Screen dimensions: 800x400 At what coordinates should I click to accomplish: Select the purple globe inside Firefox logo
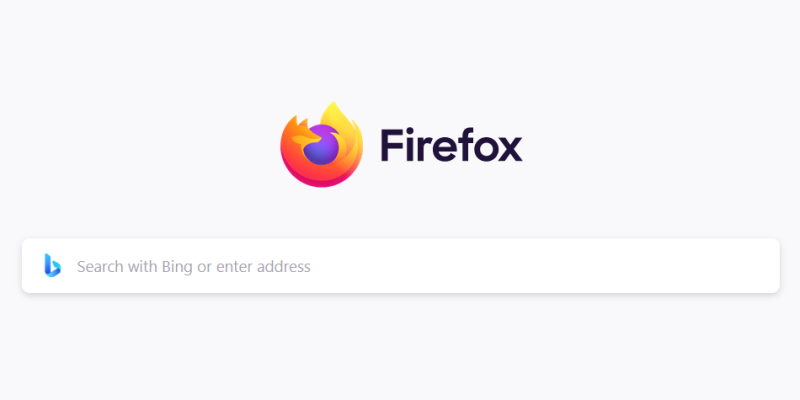[321, 146]
